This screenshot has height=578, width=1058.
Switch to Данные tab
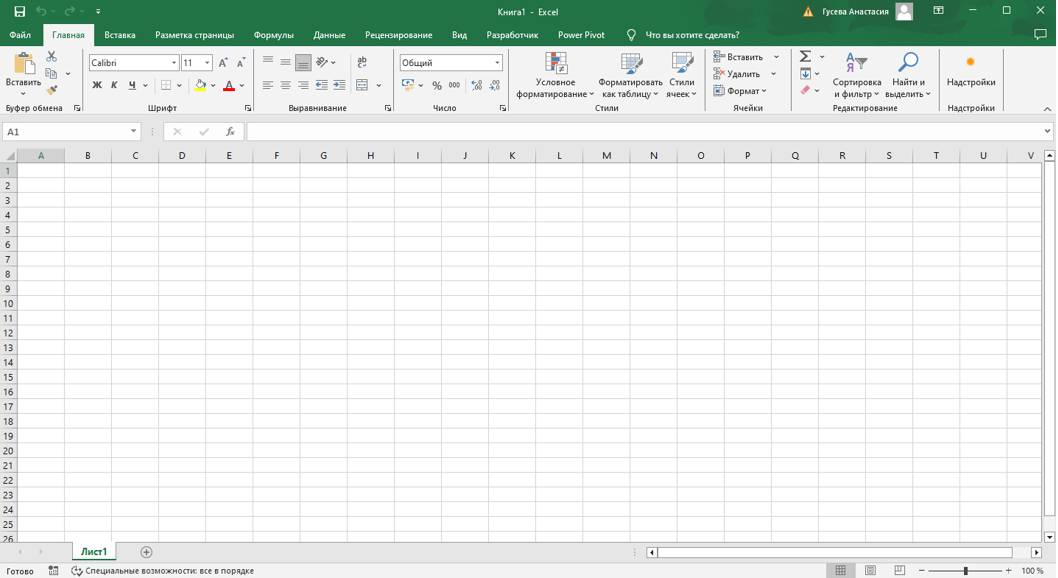(329, 34)
